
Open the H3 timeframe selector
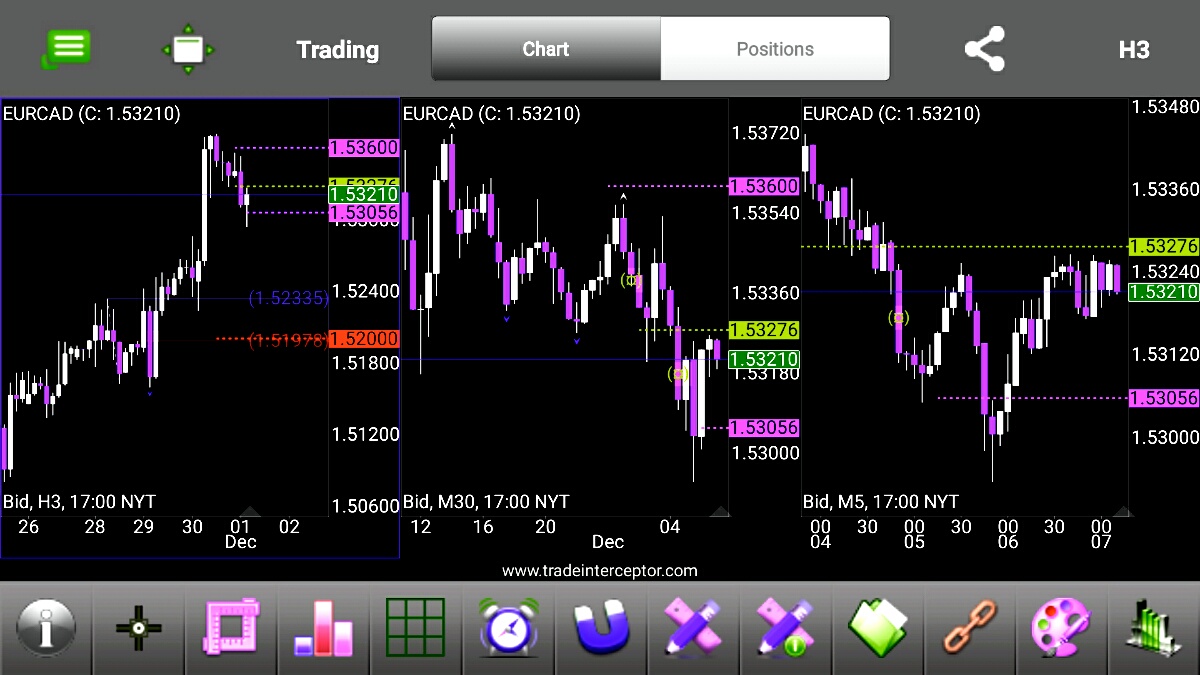1134,50
